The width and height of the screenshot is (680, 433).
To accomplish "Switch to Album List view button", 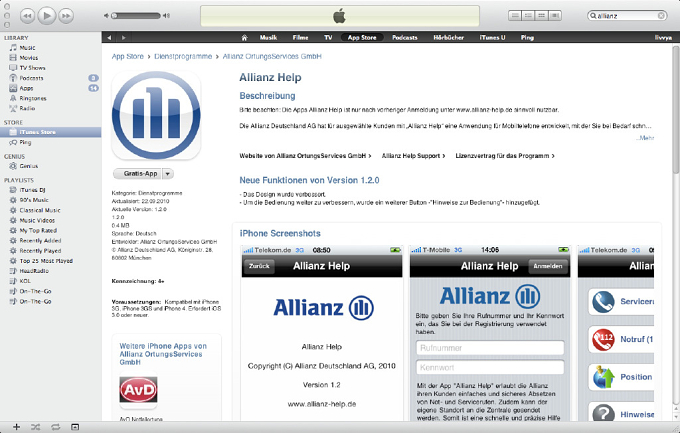I will click(x=528, y=16).
